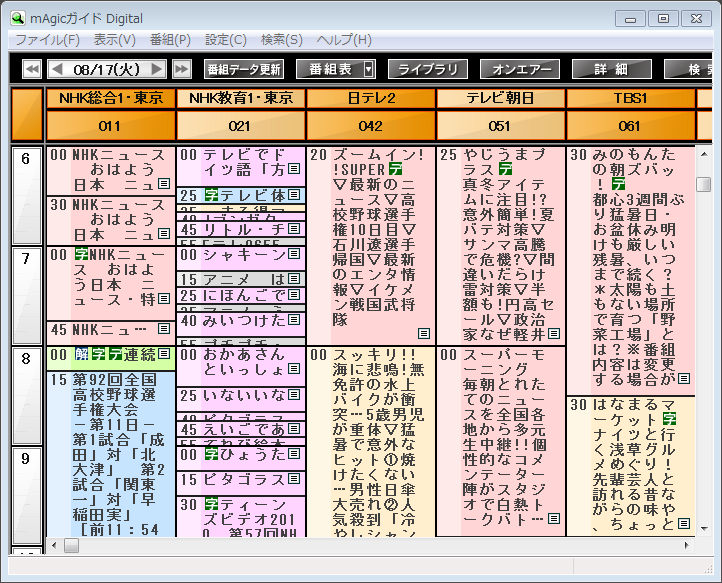The height and width of the screenshot is (583, 722).
Task: Open detail icon for みのもんたの朝ズバッ
Action: coord(684,379)
